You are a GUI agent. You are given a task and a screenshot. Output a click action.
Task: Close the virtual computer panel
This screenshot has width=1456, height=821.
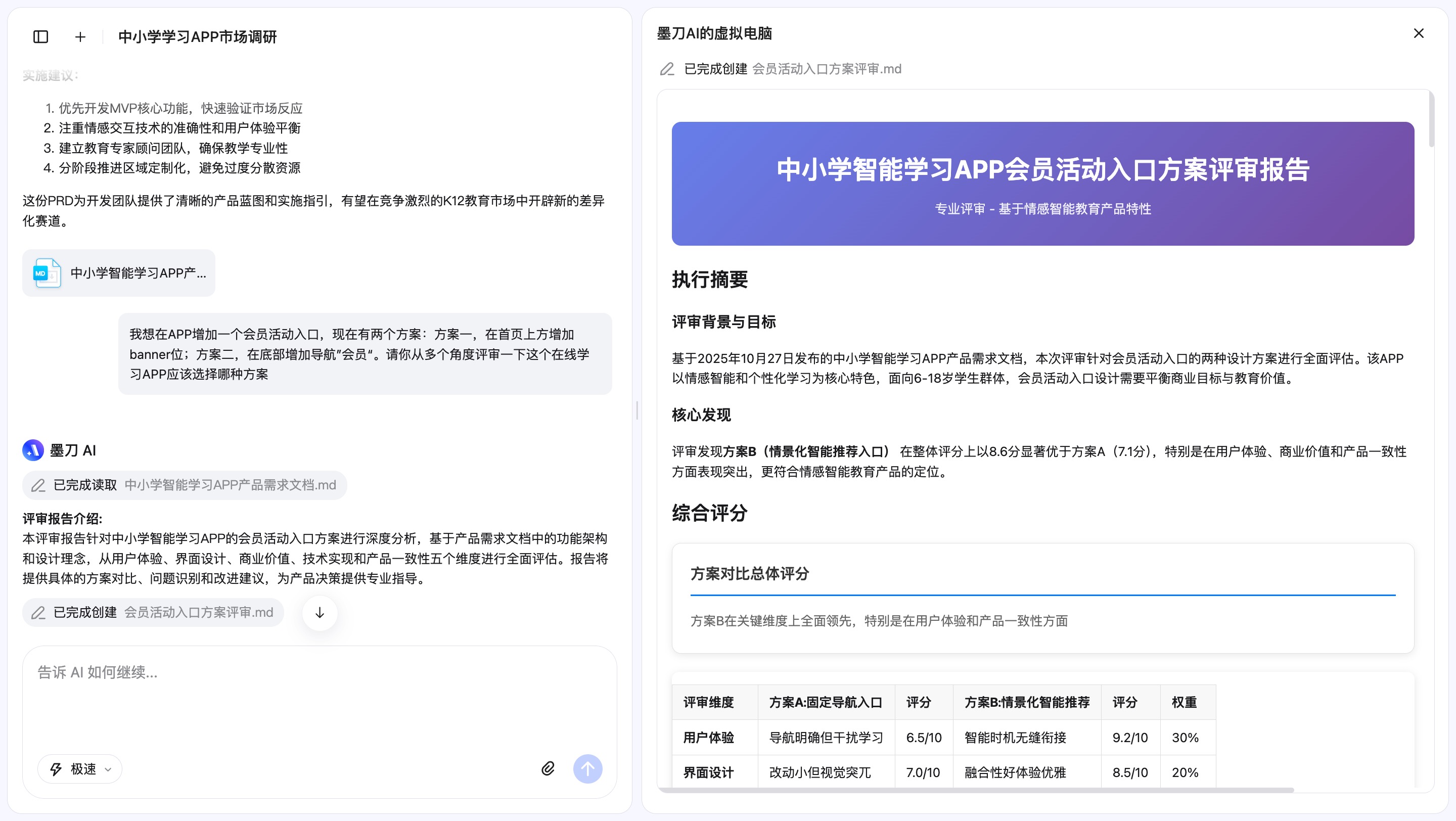(x=1418, y=33)
